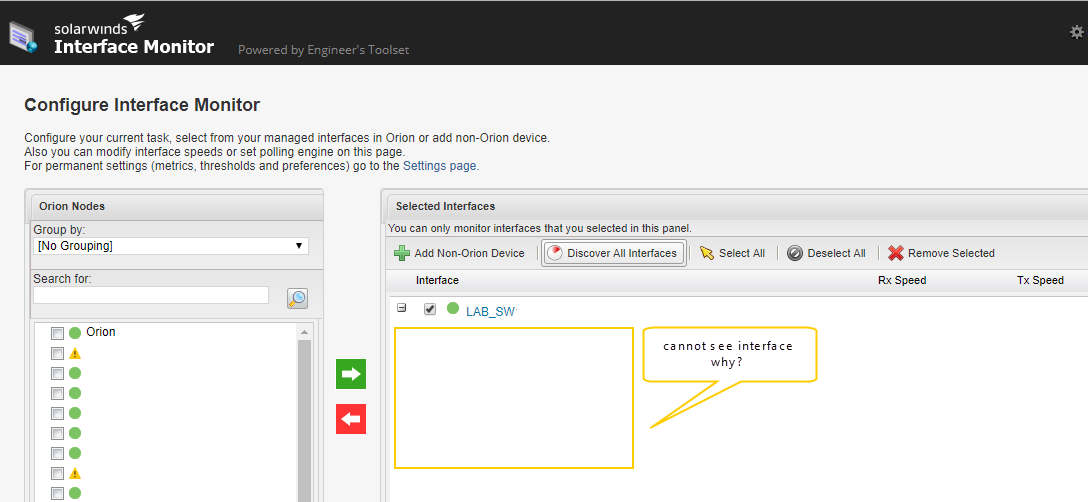Click the green status dot beside LAB_SW

click(453, 308)
